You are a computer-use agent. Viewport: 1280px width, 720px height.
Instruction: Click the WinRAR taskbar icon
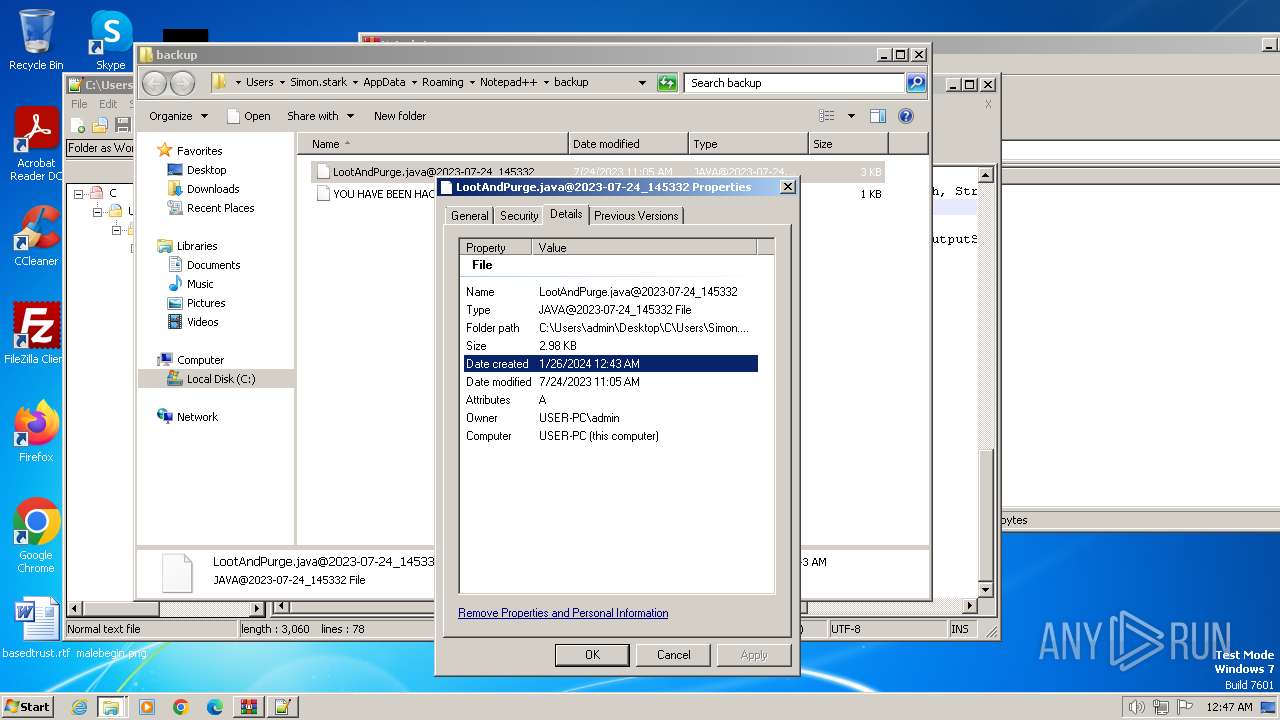tap(248, 707)
